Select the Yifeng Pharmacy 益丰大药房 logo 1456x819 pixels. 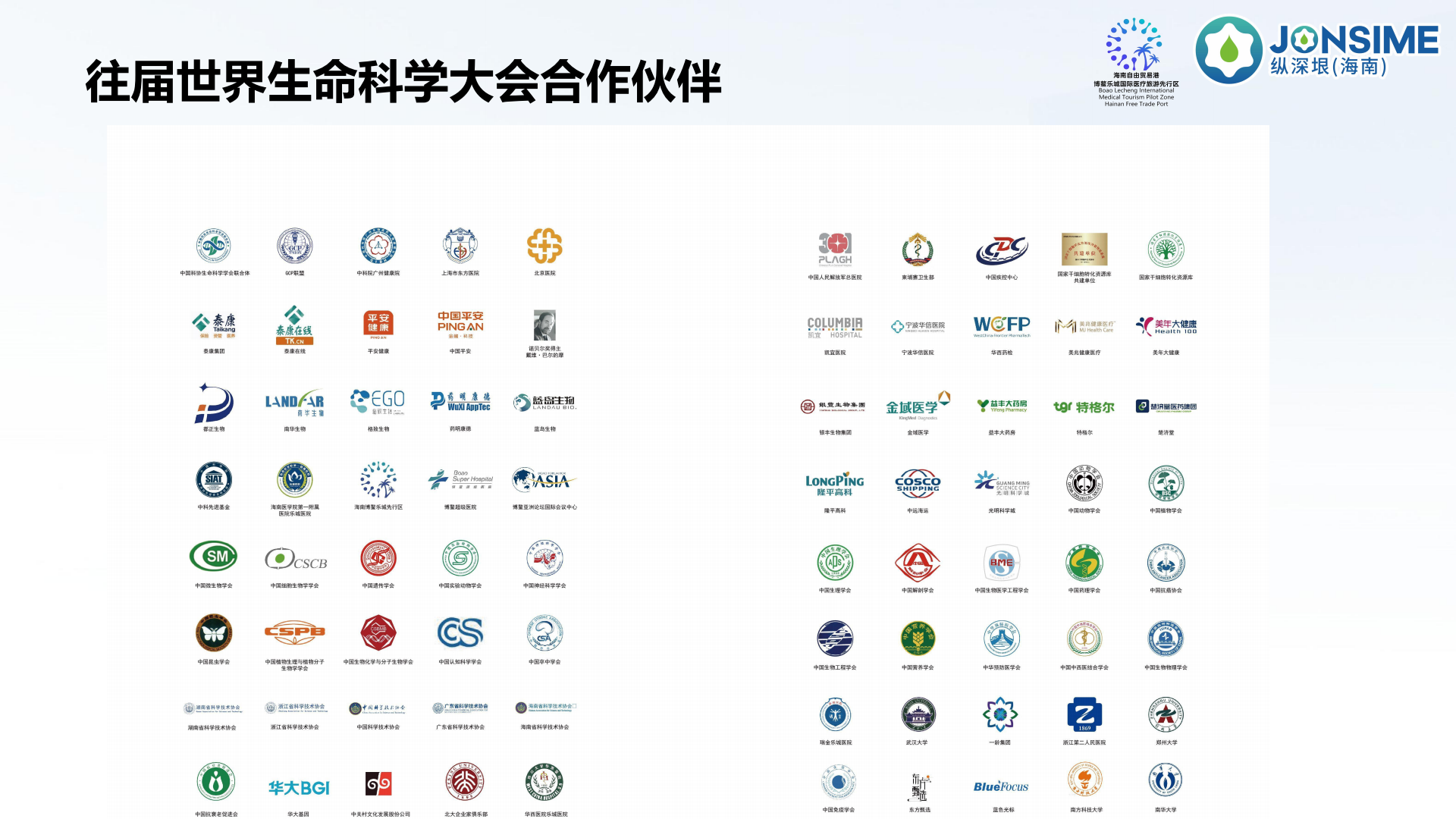click(1003, 404)
